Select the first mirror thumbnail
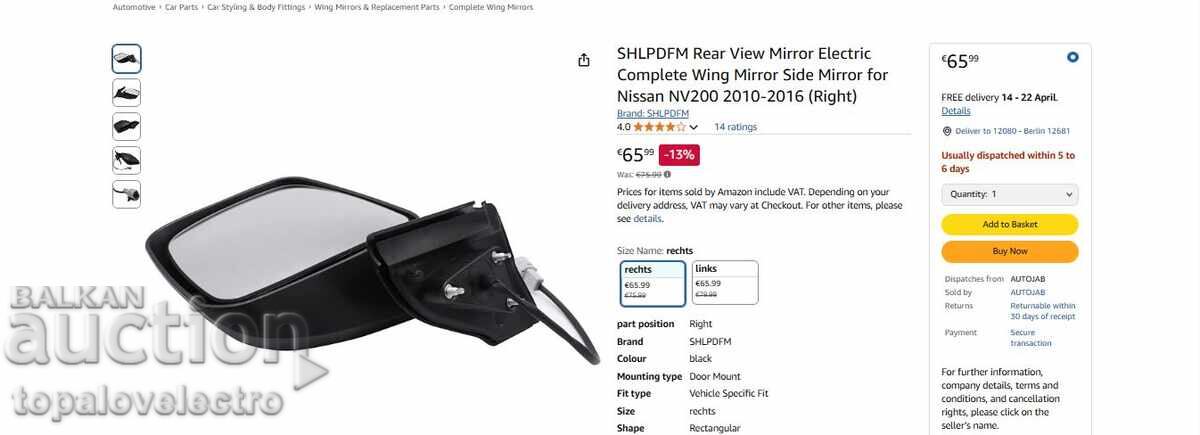This screenshot has height=435, width=1200. tap(127, 59)
